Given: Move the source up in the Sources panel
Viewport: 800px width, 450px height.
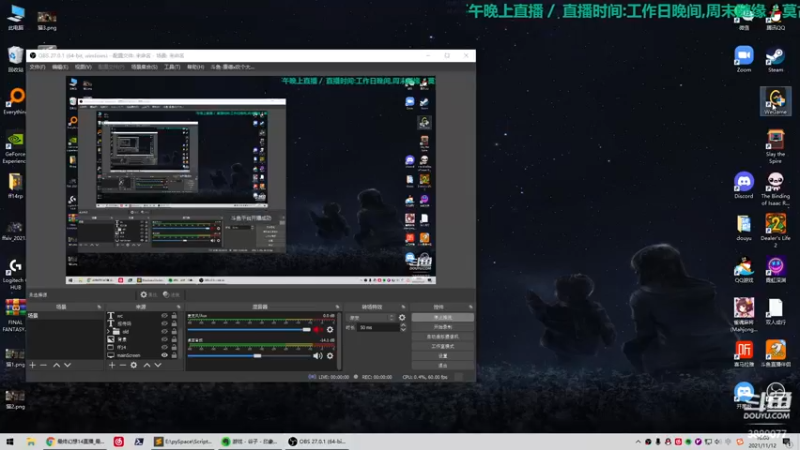Looking at the screenshot, I should [x=147, y=365].
